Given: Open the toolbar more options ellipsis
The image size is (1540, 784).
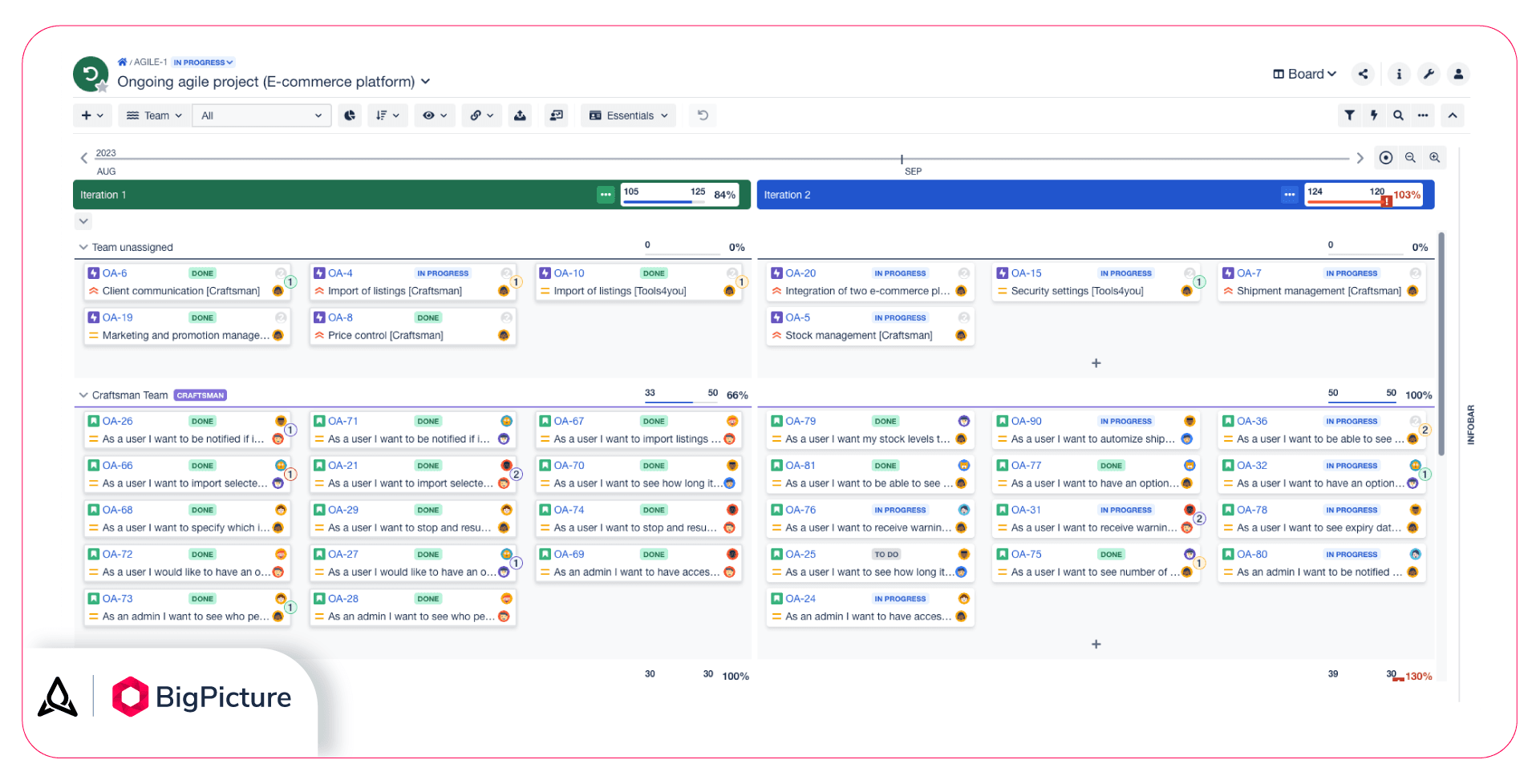Looking at the screenshot, I should click(1423, 115).
